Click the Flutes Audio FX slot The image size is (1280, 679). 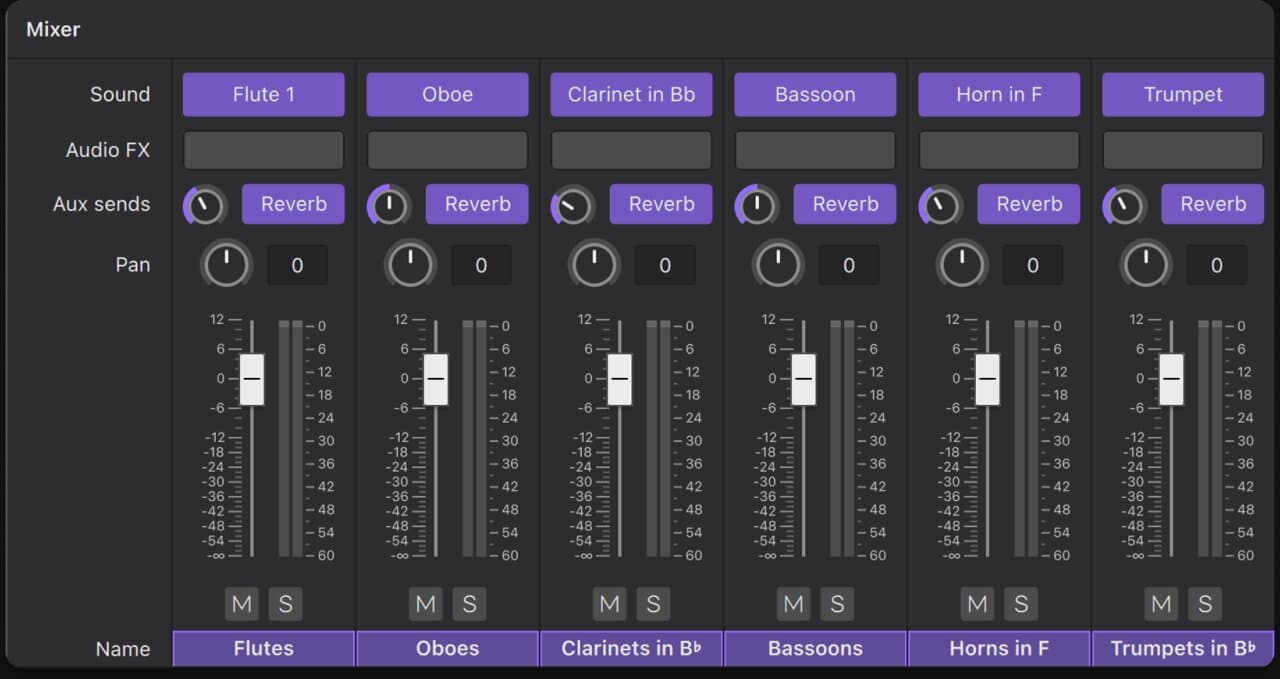pyautogui.click(x=264, y=150)
